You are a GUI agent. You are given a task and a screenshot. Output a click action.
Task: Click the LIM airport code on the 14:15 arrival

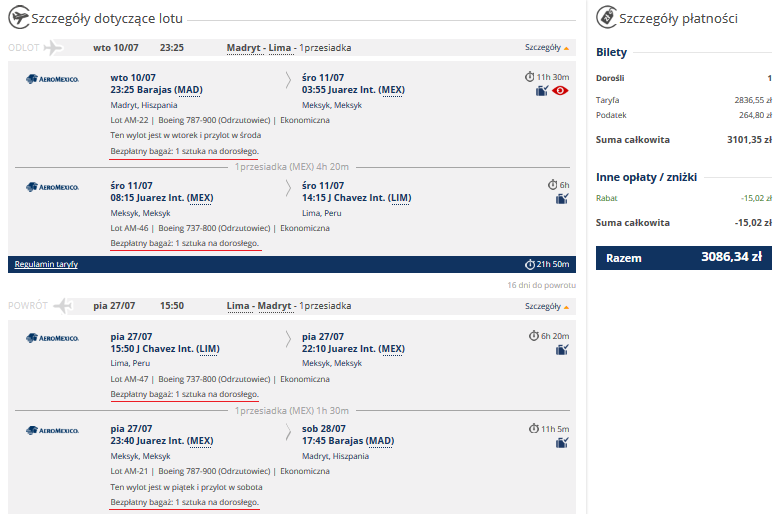click(400, 198)
